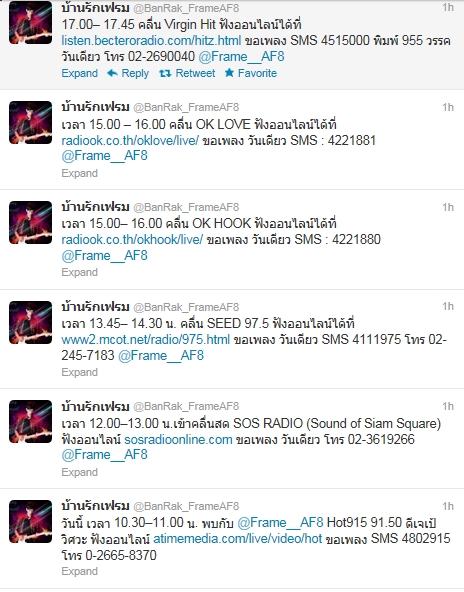Expand the OK HOOK tweet

80,272
